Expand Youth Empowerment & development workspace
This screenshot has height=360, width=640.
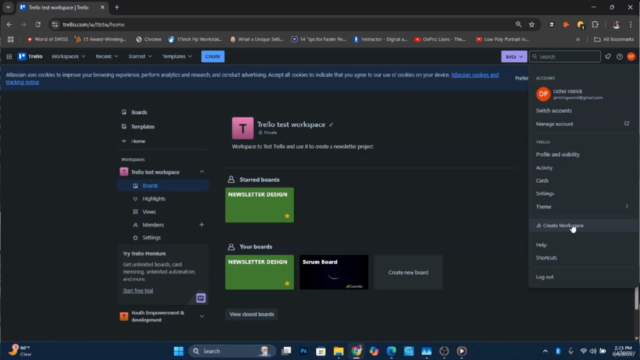[x=202, y=316]
